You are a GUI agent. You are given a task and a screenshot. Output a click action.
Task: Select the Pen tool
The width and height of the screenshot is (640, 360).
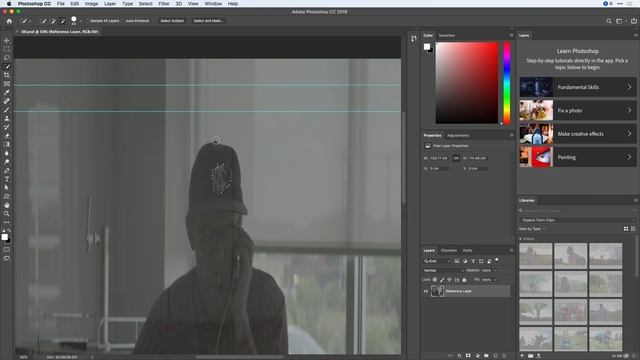tap(7, 170)
